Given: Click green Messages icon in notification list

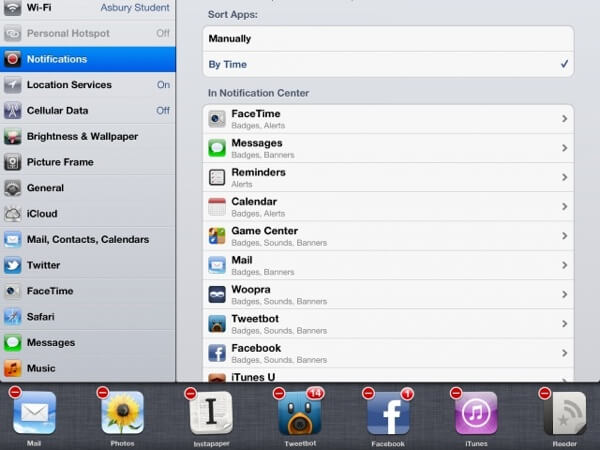Looking at the screenshot, I should coord(217,148).
